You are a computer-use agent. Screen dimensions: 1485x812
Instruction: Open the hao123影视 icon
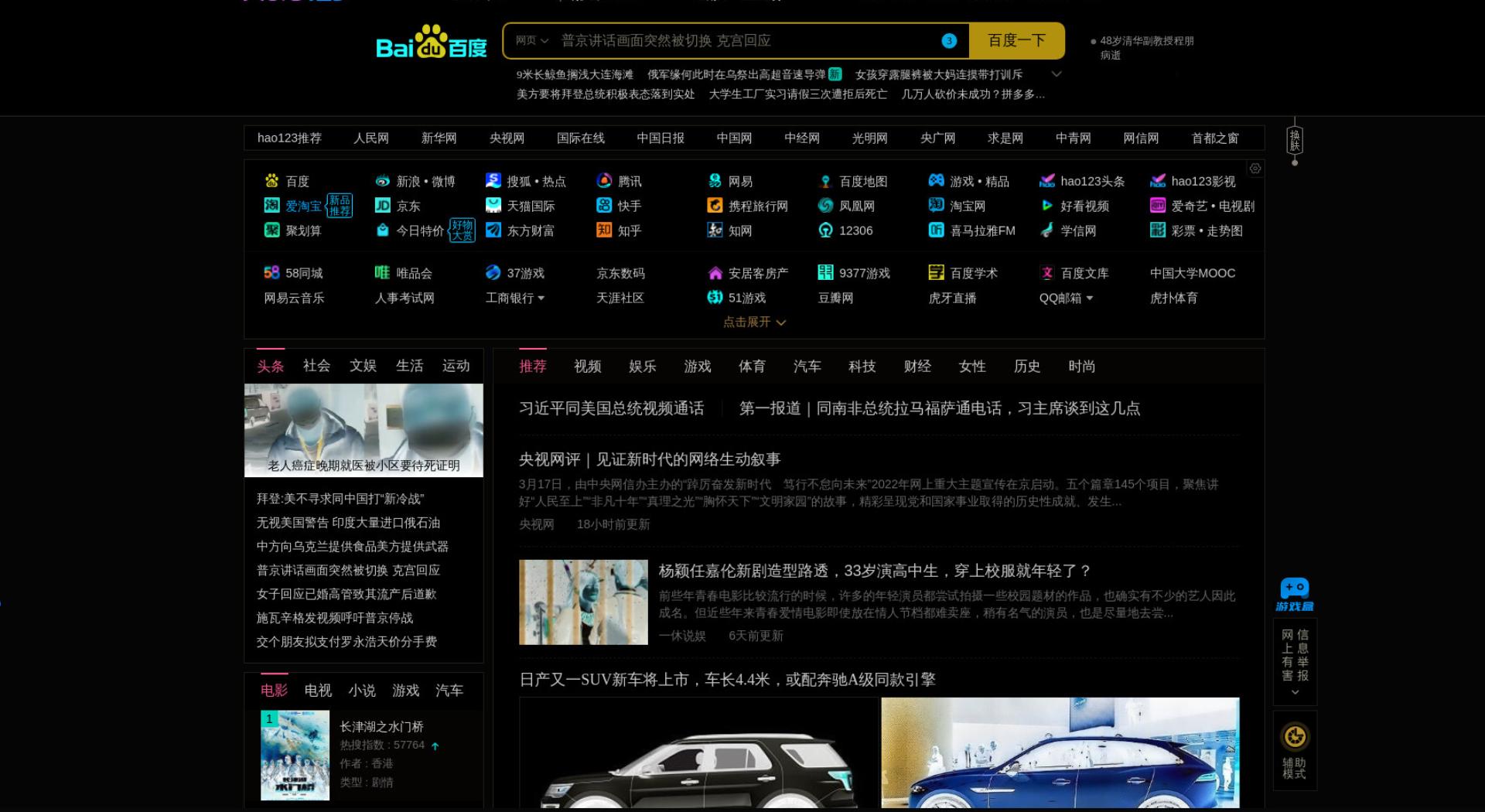tap(1158, 181)
